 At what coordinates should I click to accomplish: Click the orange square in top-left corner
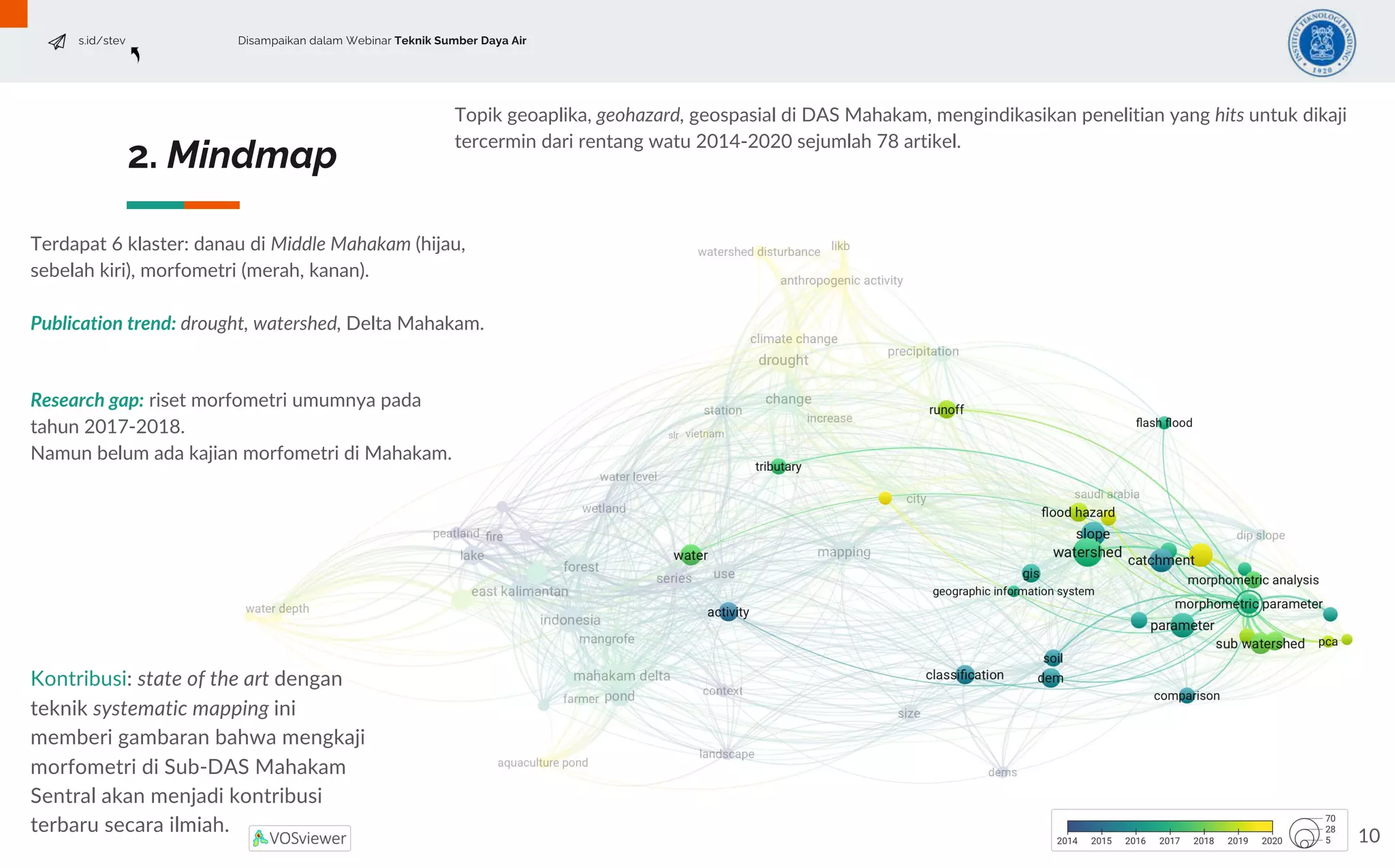pos(14,14)
